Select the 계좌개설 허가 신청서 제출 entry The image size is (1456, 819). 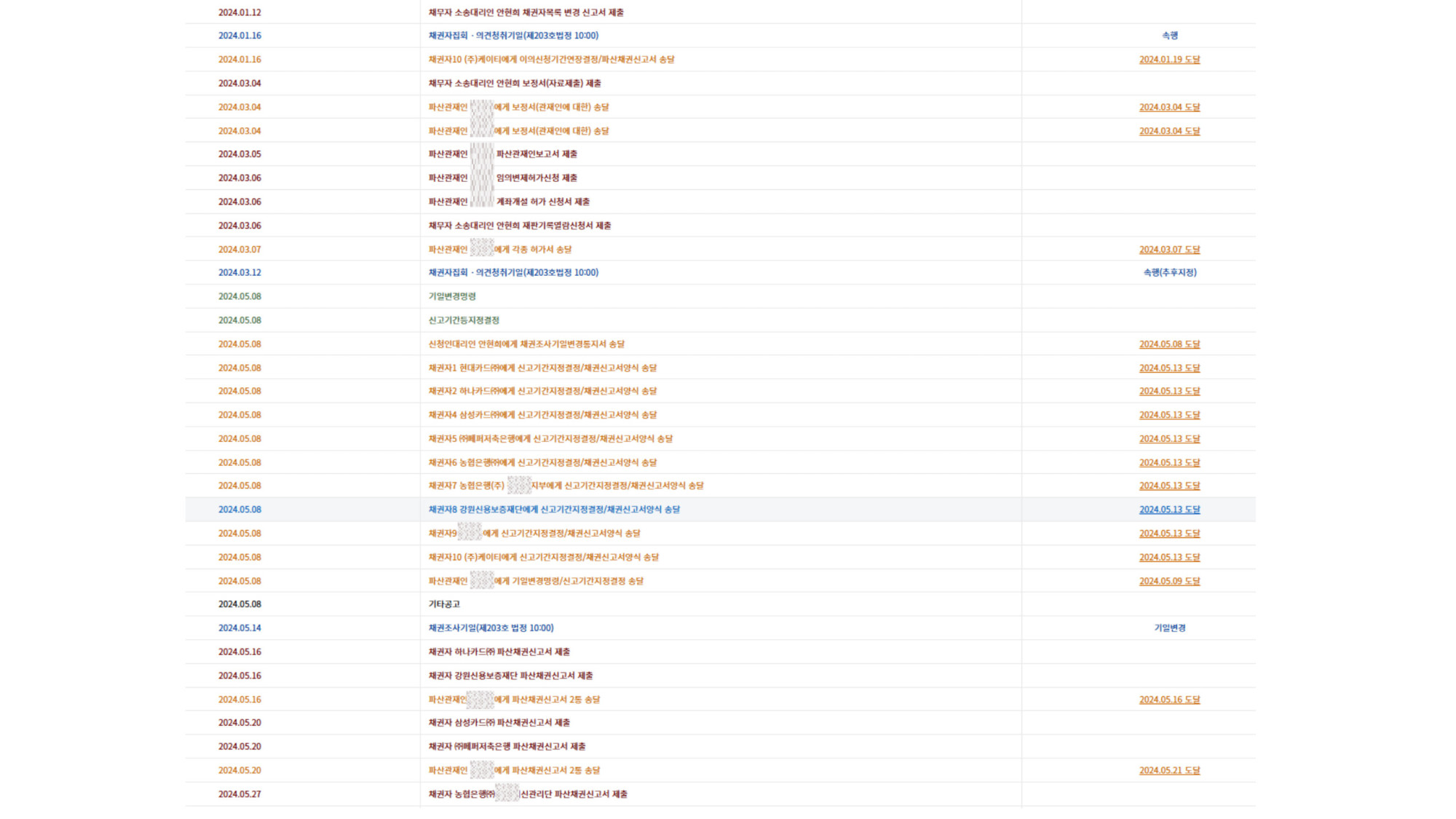pyautogui.click(x=509, y=202)
